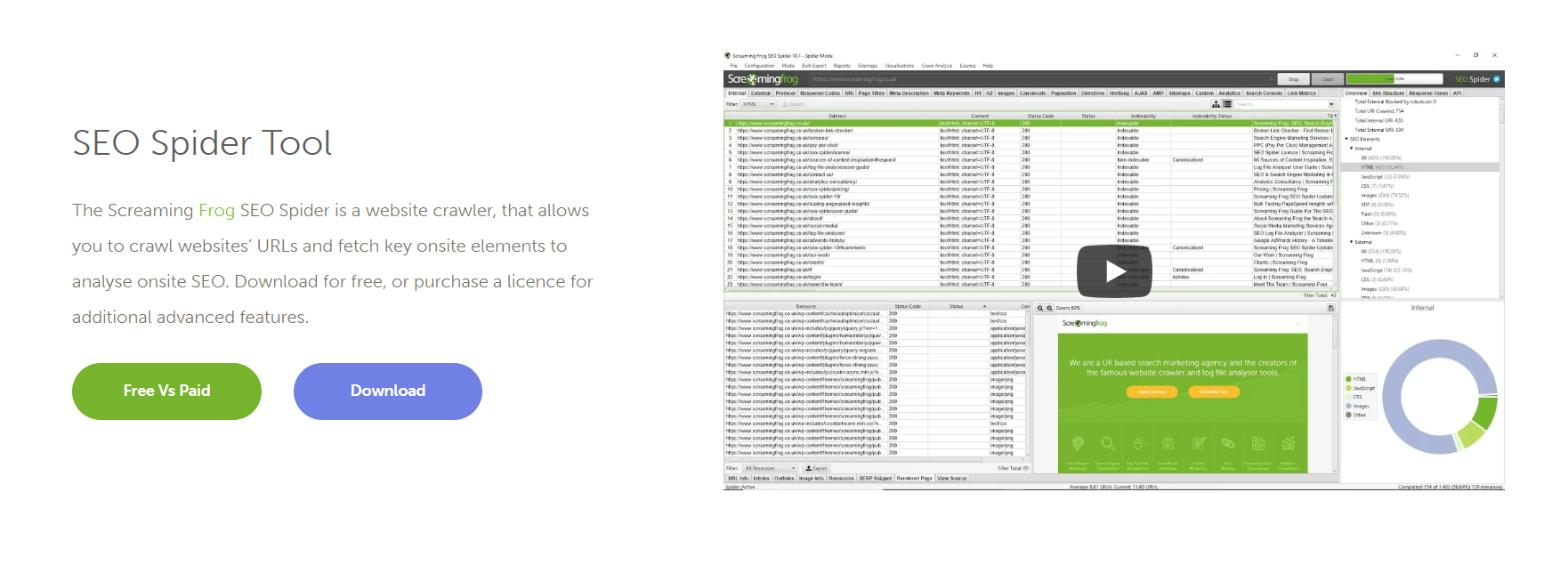Select the Page Titles tab
The image size is (1568, 565).
click(x=871, y=93)
